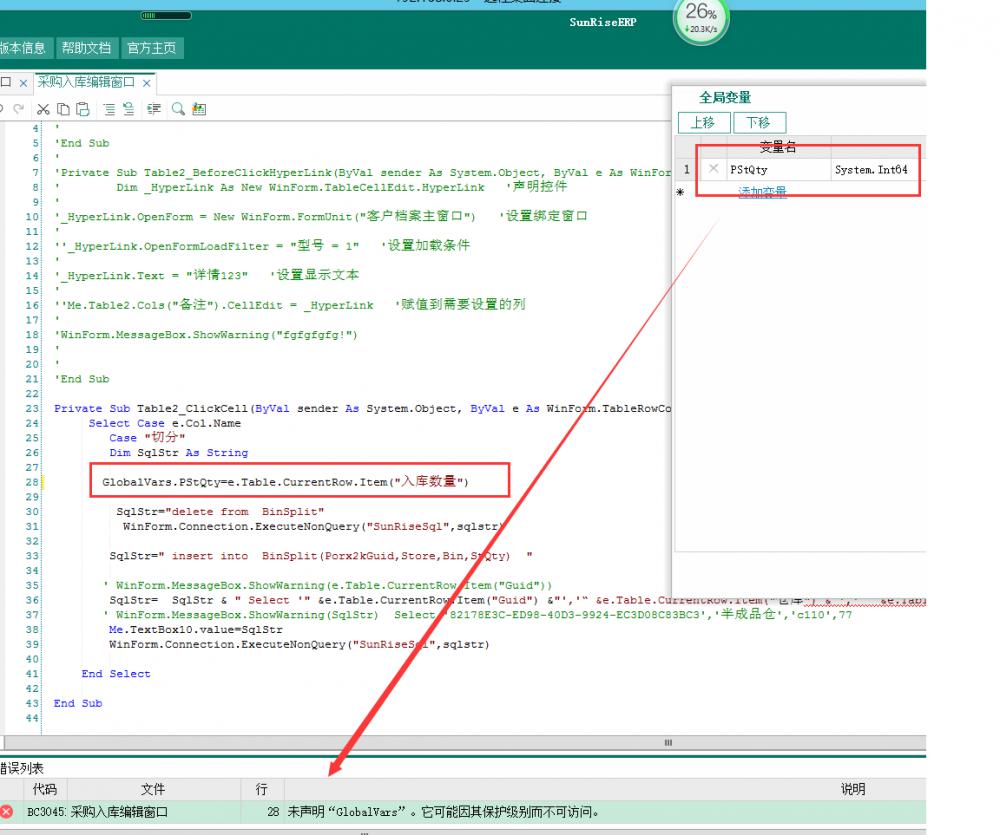Click the Select Case e.Col.Name line
Screen dimensions: 1000x835
[165, 423]
